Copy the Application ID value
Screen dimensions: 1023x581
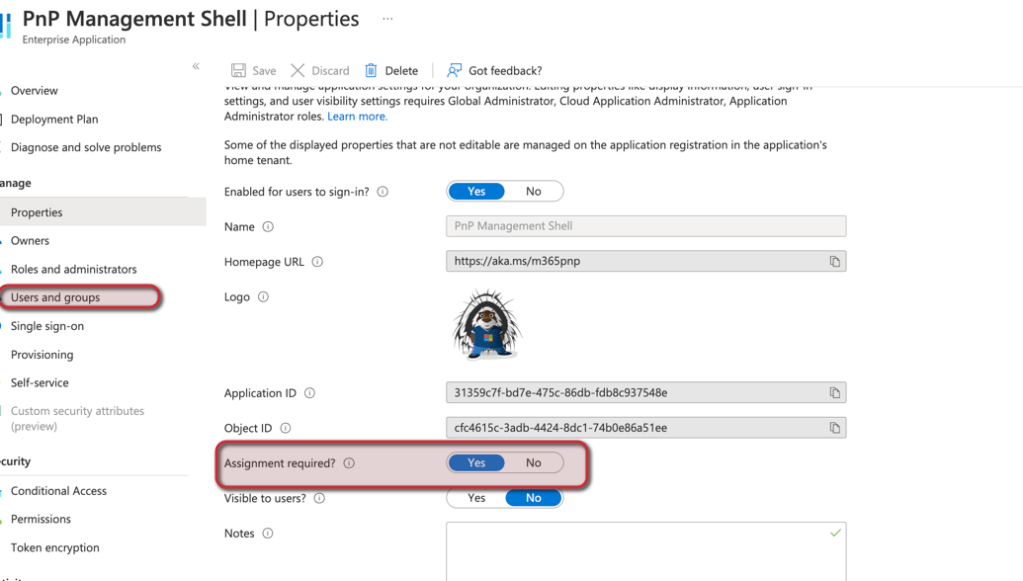click(x=834, y=393)
